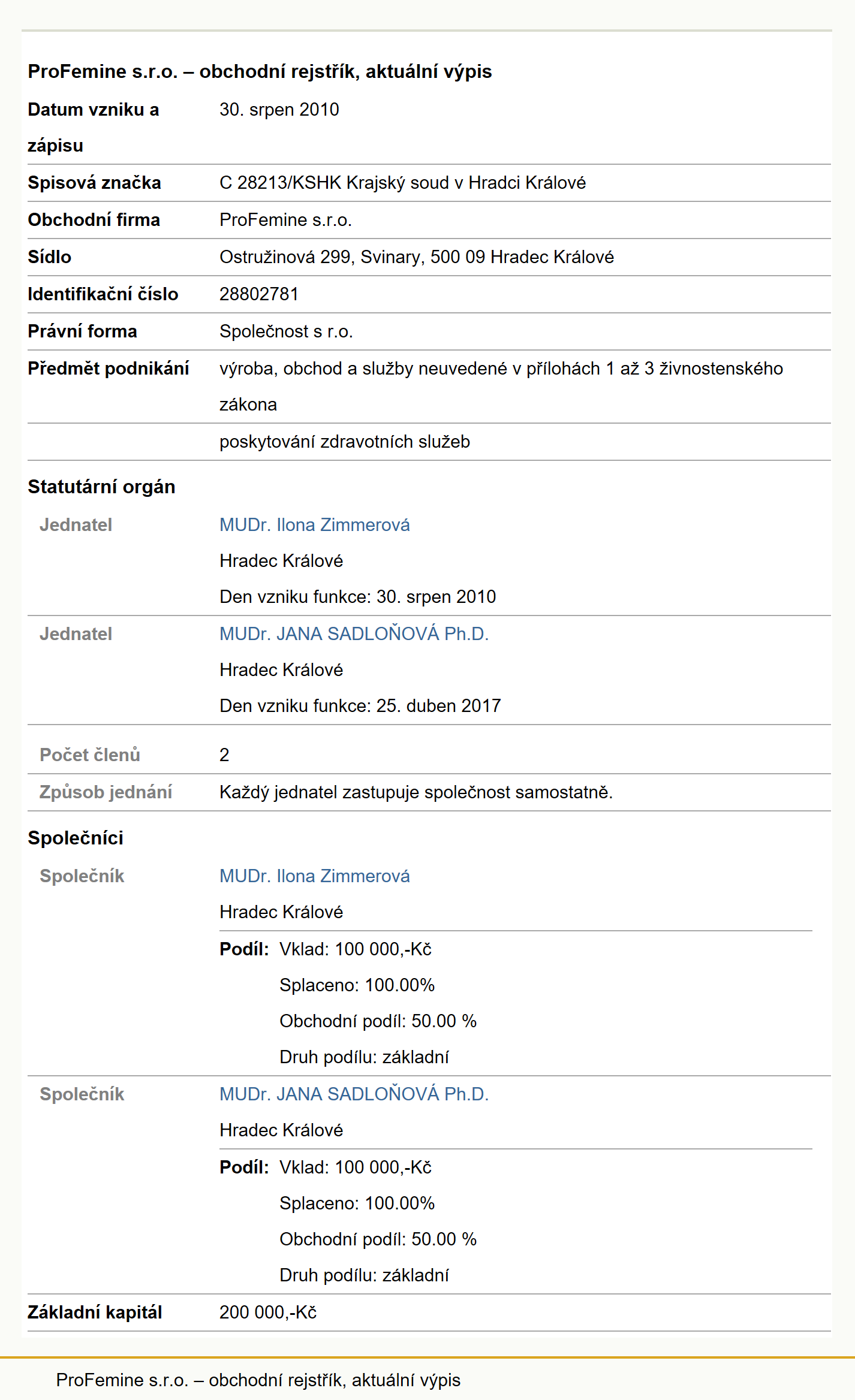Click Ilona Zimmerová link in Společníci section
The width and height of the screenshot is (855, 1400).
point(315,876)
